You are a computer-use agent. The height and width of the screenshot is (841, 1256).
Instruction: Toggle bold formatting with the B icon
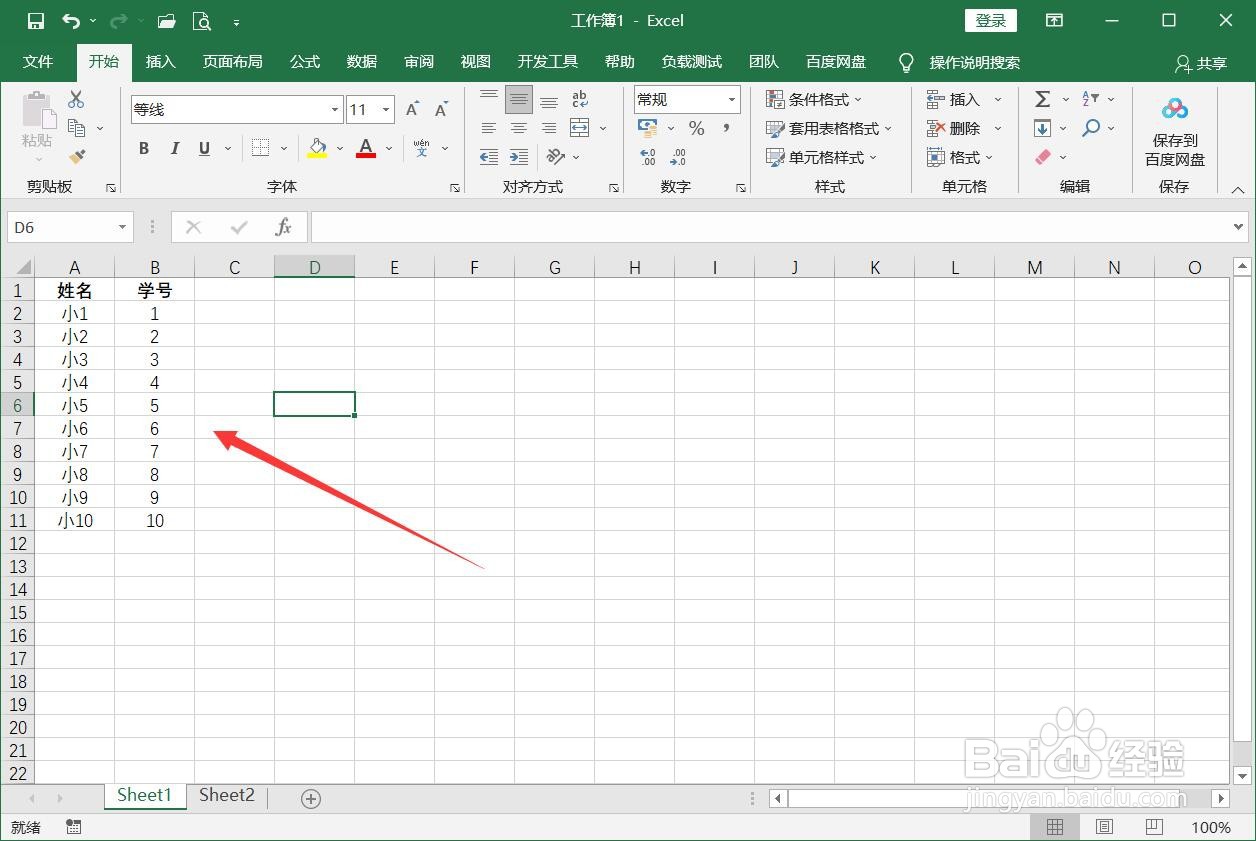click(x=143, y=148)
